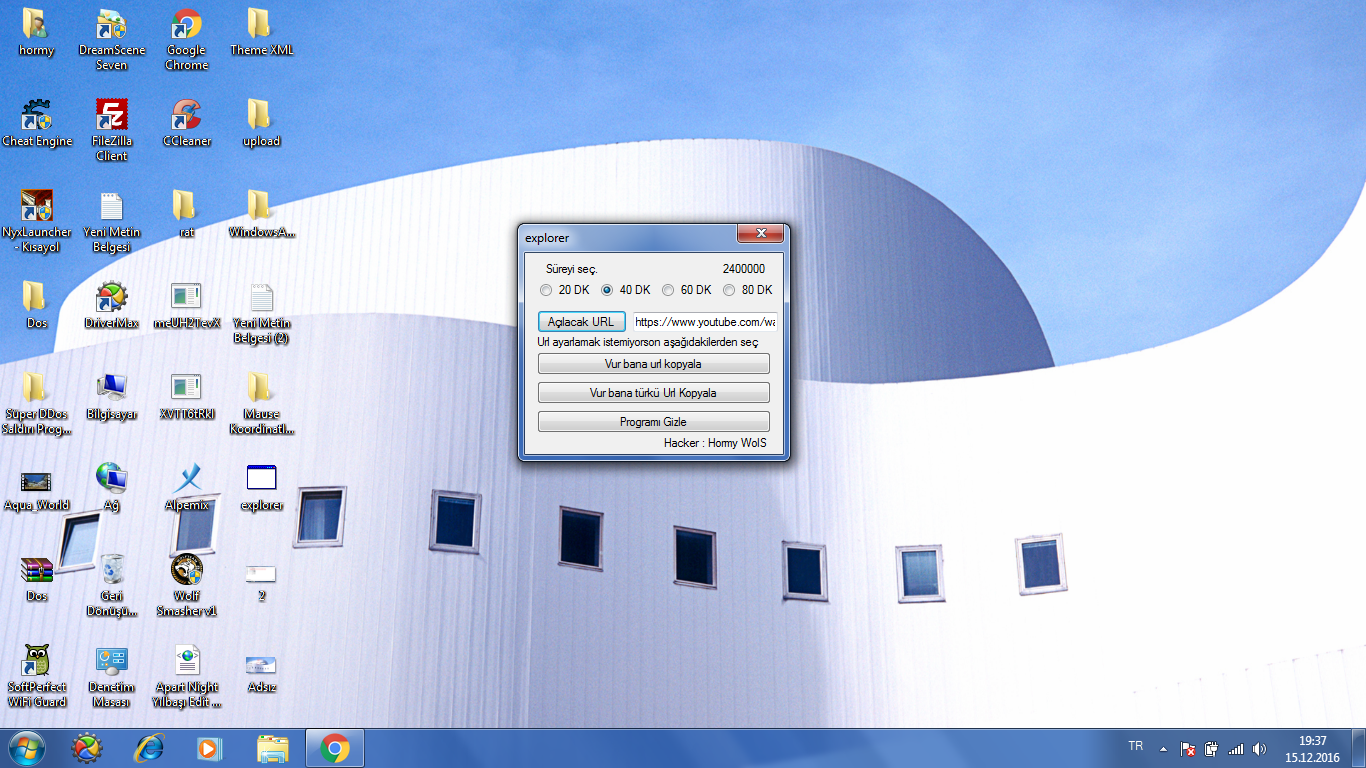Click the NyxLauncher - Kısayol shortcut
The width and height of the screenshot is (1366, 768).
(37, 222)
